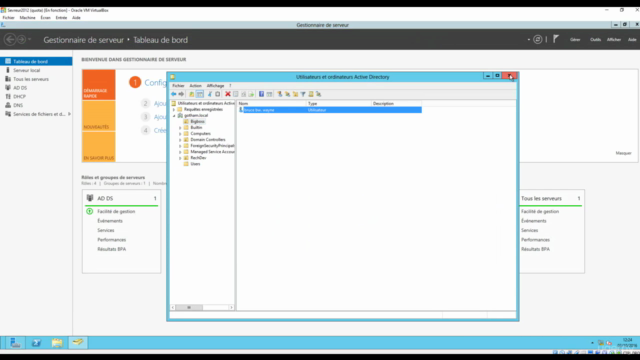Click the Properties sheet toolbar icon
The height and width of the screenshot is (360, 640).
click(x=236, y=94)
